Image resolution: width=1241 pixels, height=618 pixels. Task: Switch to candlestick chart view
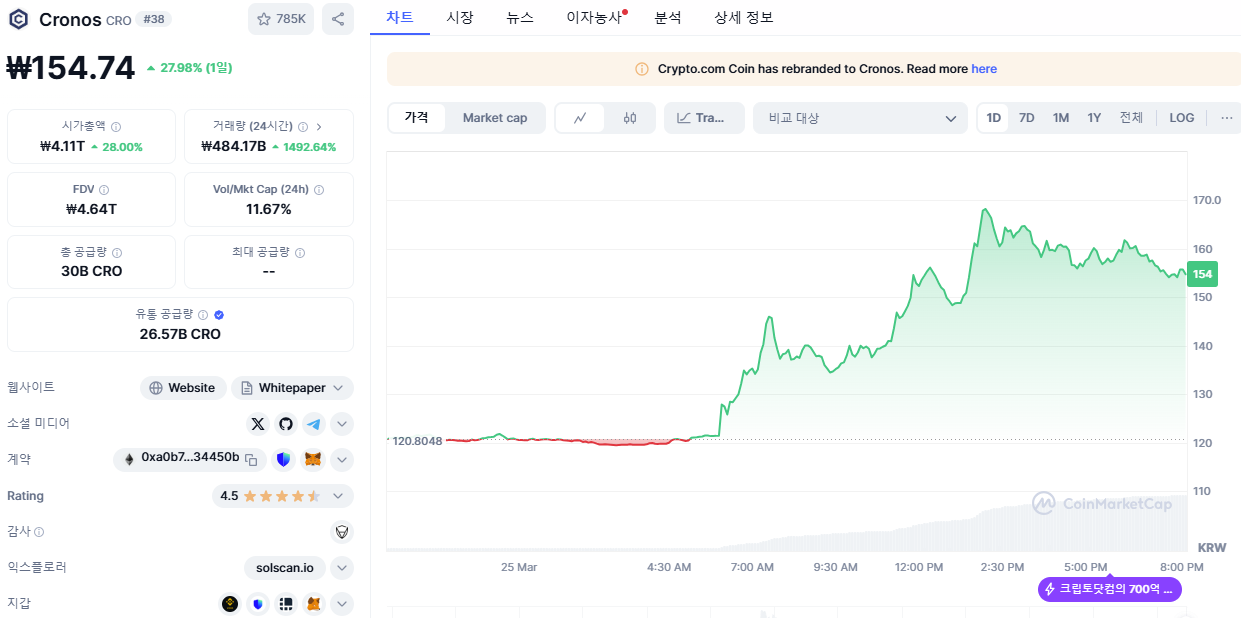click(630, 118)
